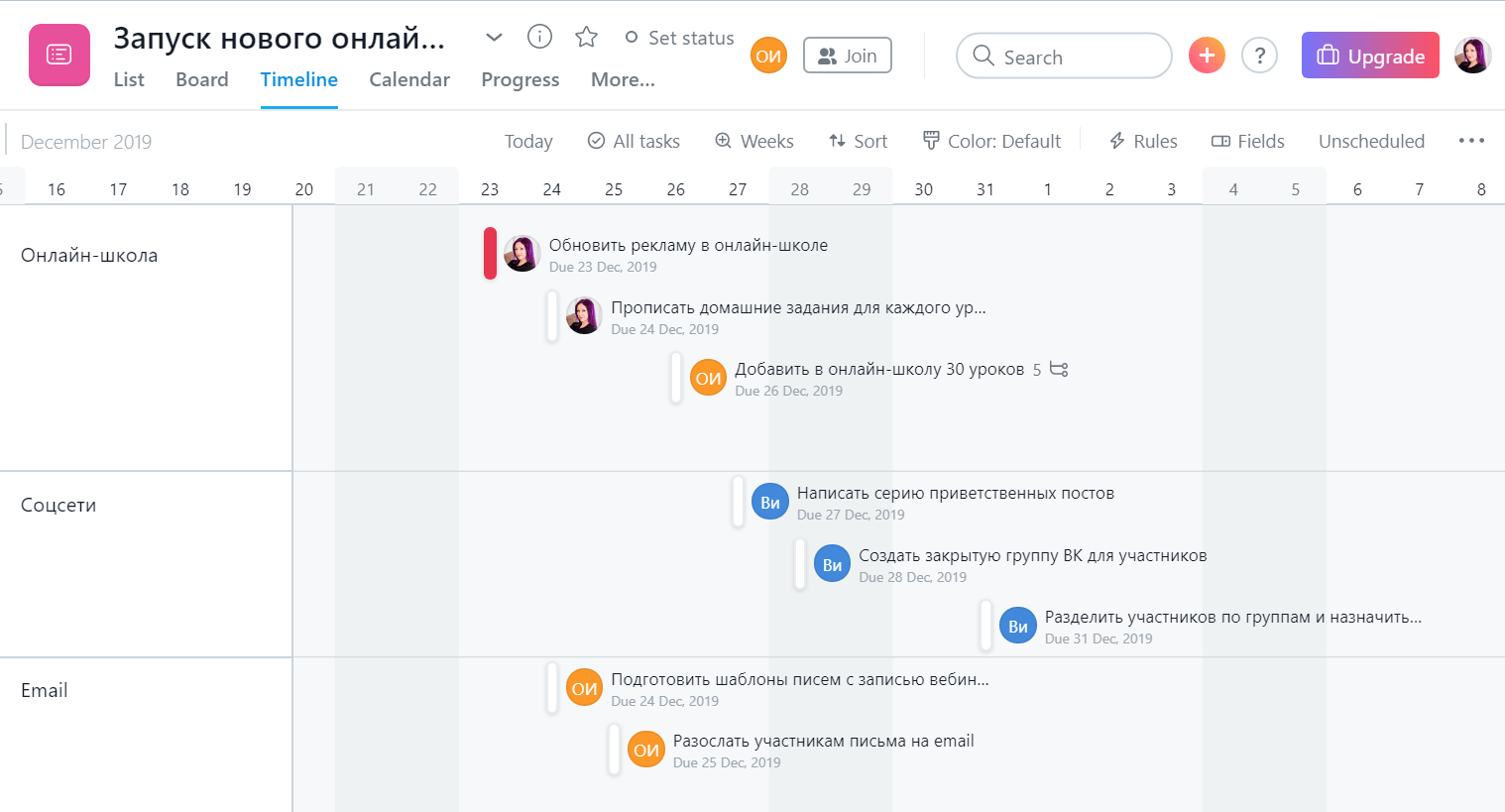
Task: Set status for the project
Action: point(679,37)
